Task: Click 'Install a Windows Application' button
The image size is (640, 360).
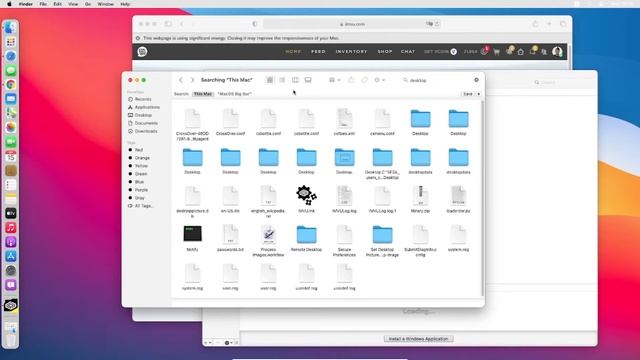Action: [x=418, y=339]
